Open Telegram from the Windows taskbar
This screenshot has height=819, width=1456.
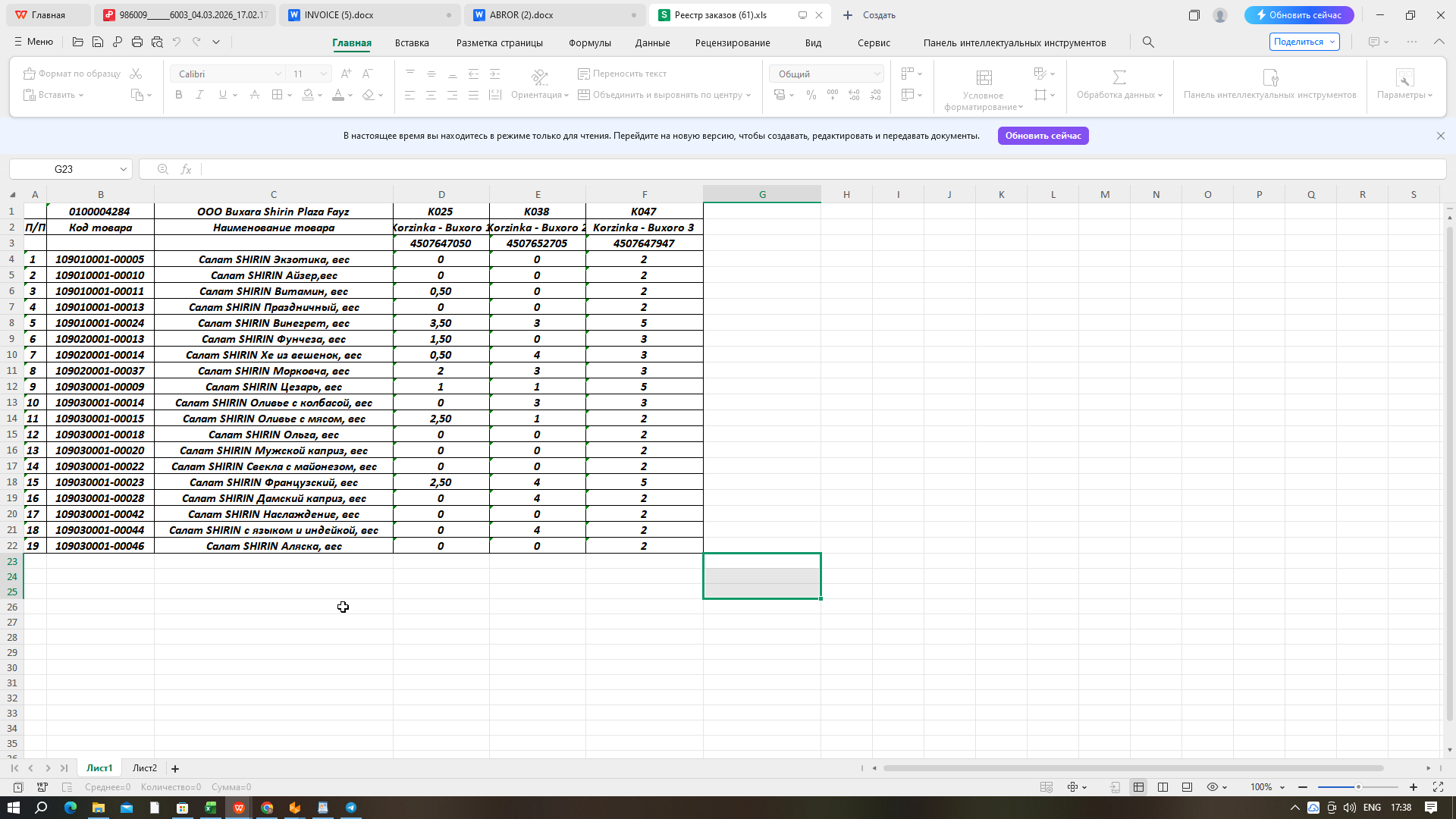[x=351, y=808]
